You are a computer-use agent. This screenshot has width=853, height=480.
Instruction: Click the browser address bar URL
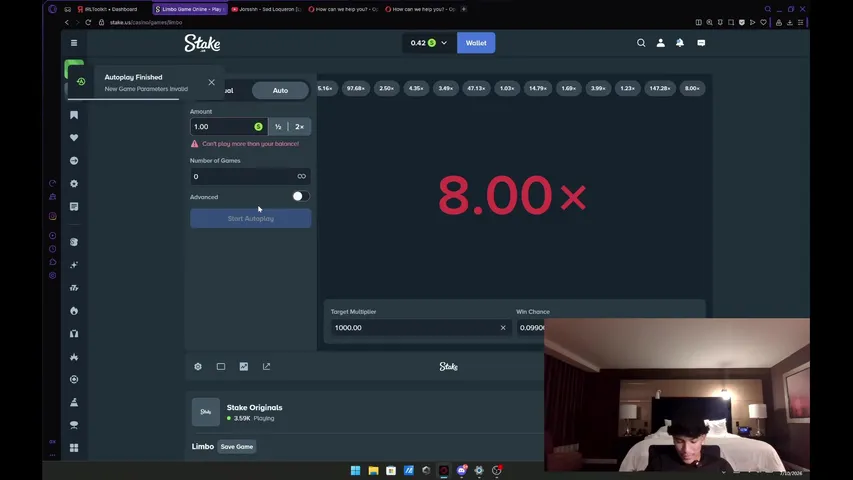coord(146,22)
